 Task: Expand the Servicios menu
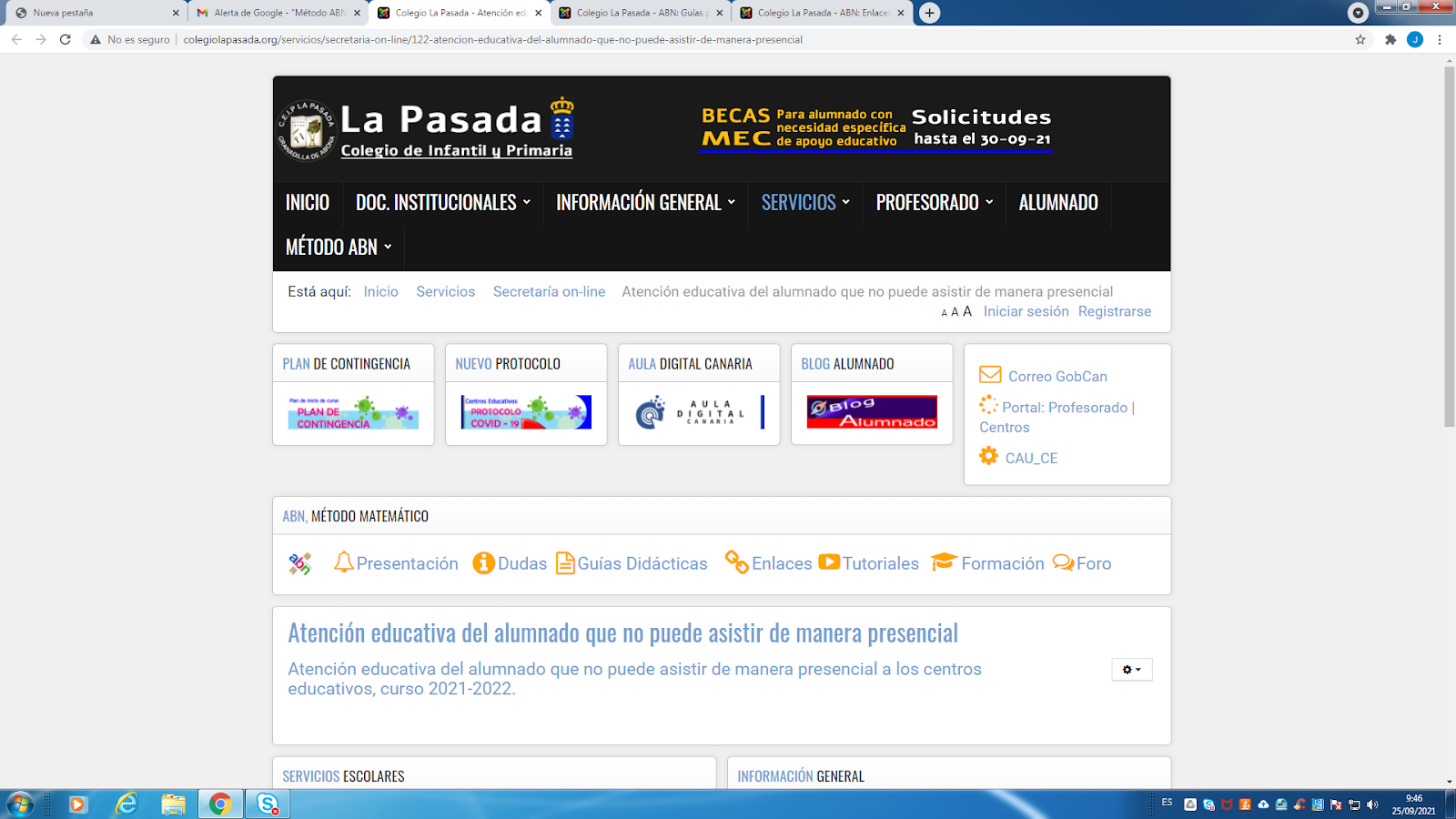tap(805, 202)
